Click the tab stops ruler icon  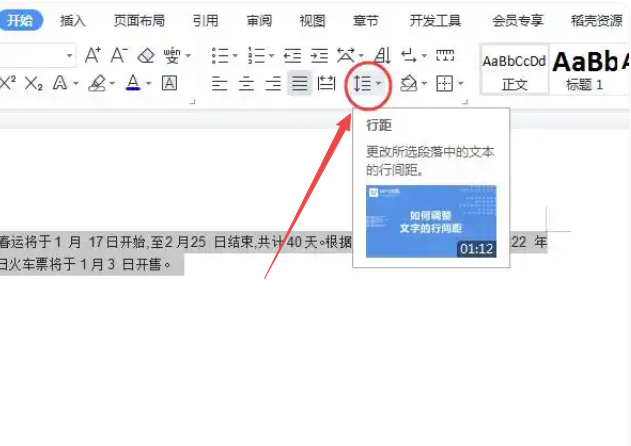[x=445, y=55]
